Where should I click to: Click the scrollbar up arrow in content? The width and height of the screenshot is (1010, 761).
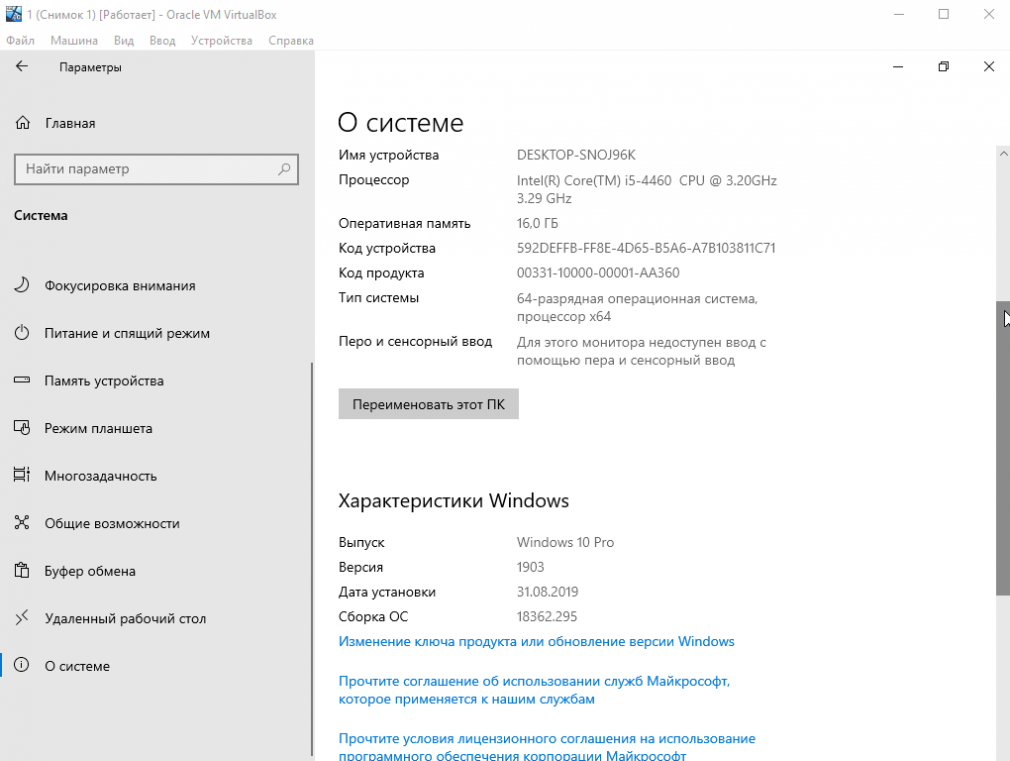pos(1003,153)
